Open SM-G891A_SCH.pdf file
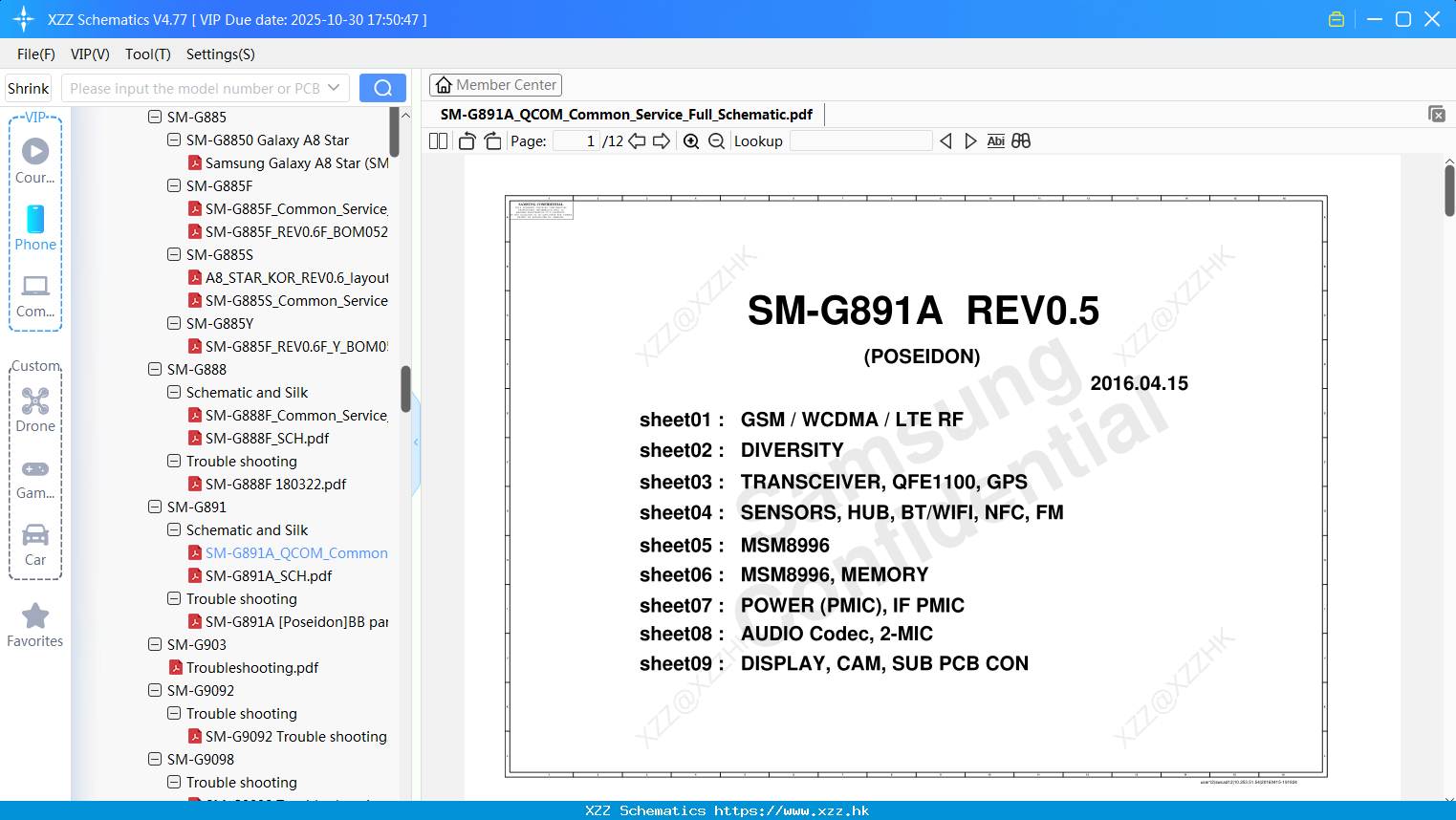Screen dimensions: 1456x820 pos(269,575)
